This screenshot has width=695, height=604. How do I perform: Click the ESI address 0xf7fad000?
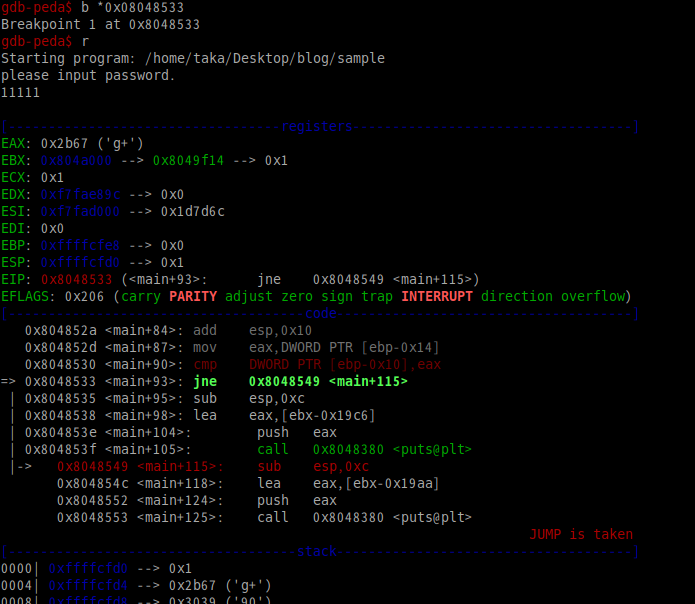tap(80, 211)
